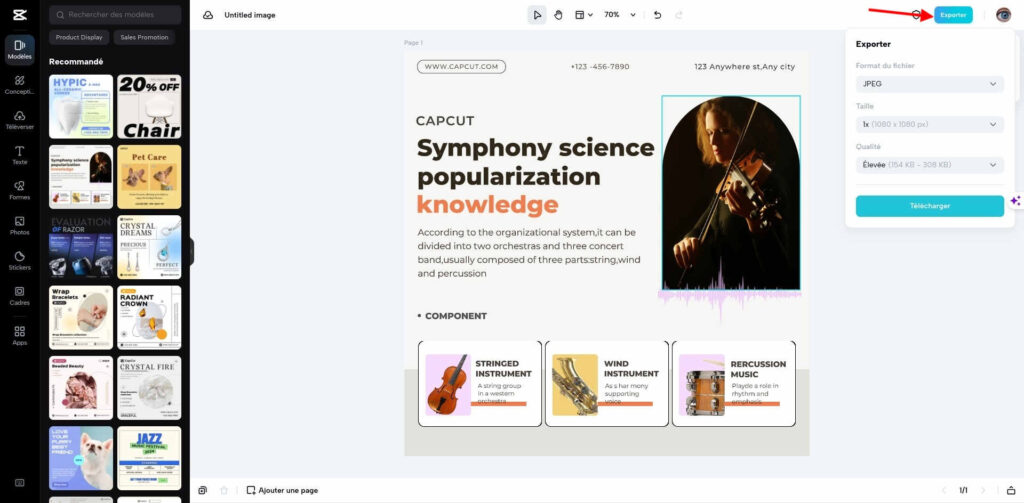Choose the Love Your Furry Friend template
The image size is (1024, 503).
(x=81, y=458)
